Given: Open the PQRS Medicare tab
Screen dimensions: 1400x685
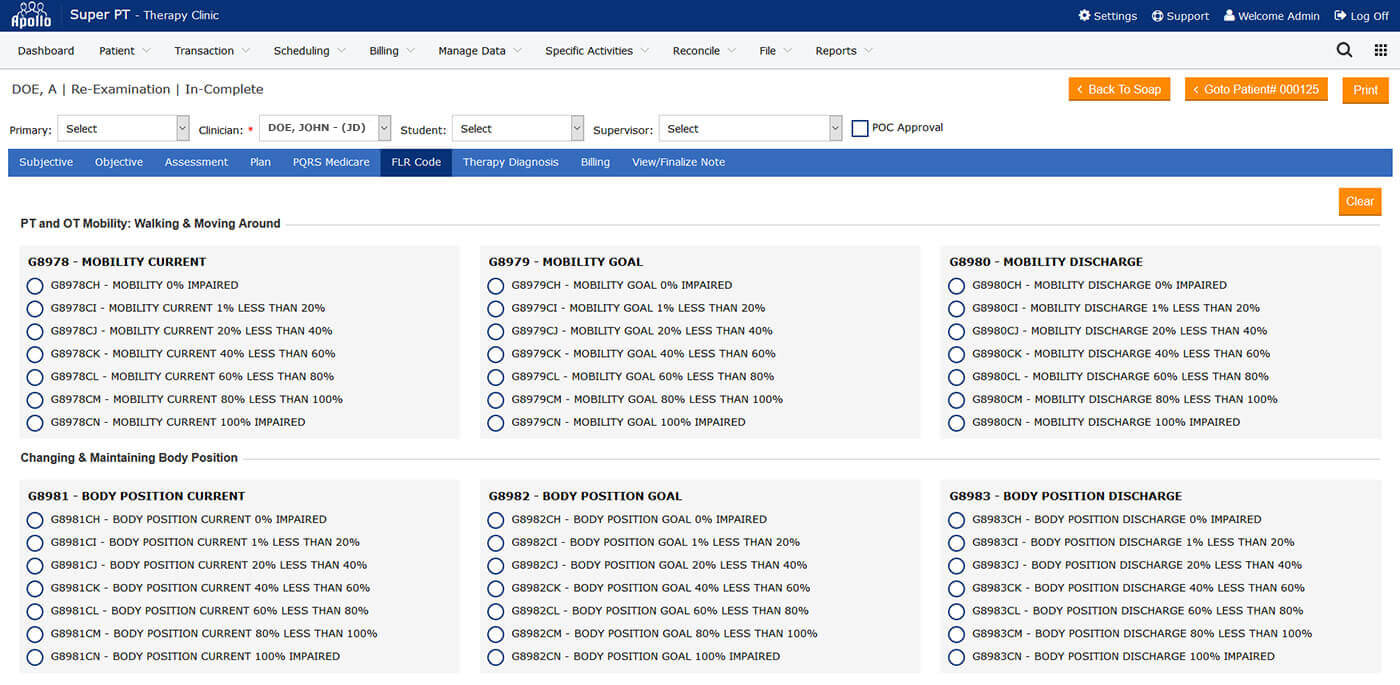Looking at the screenshot, I should pos(331,162).
